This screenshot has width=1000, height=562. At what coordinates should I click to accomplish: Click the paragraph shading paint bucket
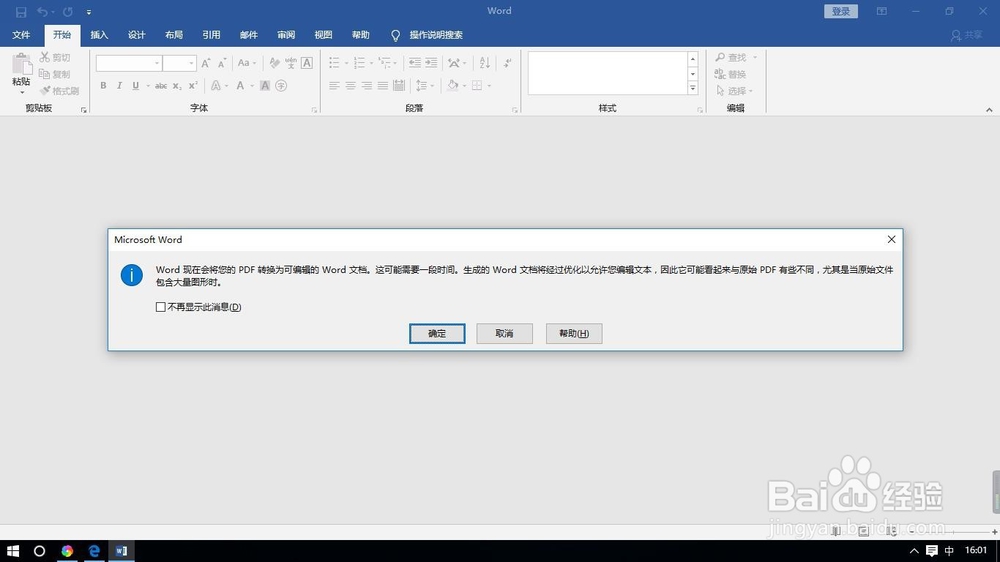pyautogui.click(x=452, y=85)
